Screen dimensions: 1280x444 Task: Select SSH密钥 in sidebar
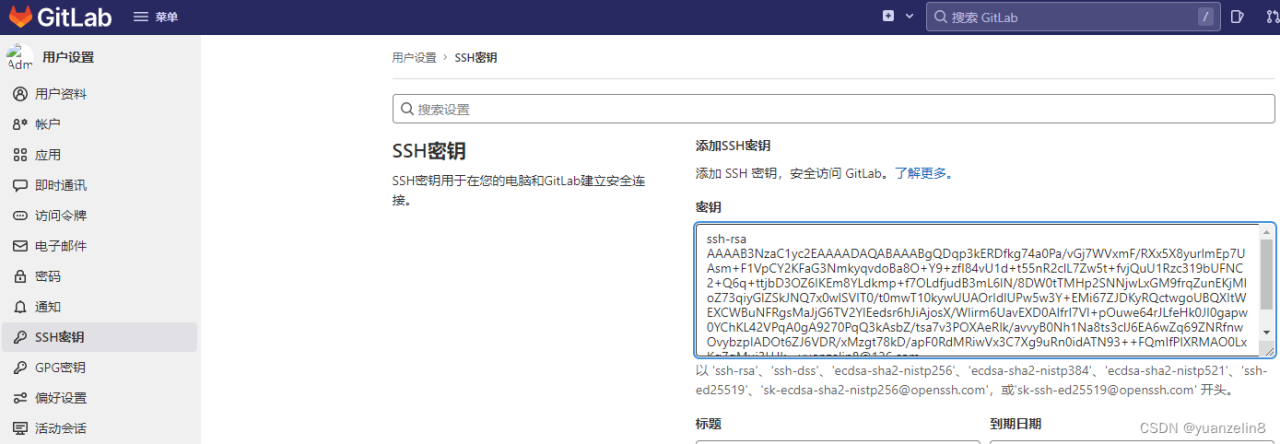click(x=99, y=337)
